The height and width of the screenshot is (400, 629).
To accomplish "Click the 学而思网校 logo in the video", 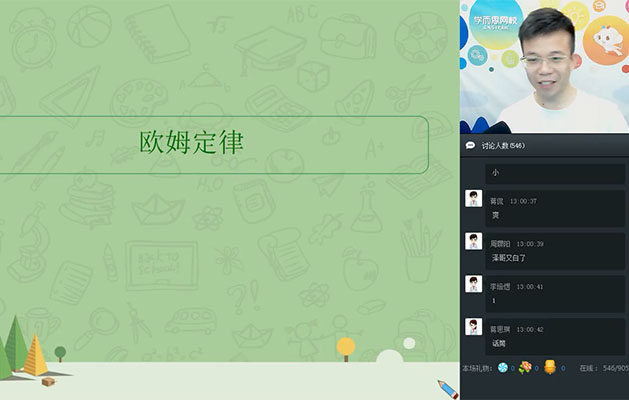I will point(496,22).
